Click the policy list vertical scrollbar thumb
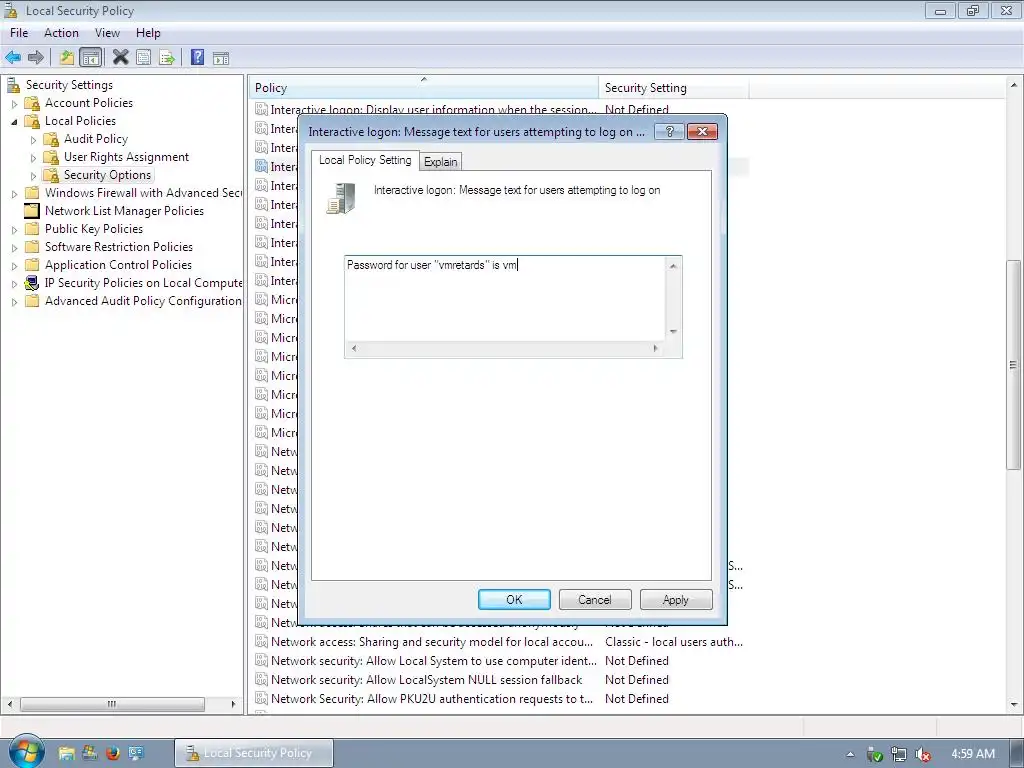This screenshot has height=768, width=1024. click(1014, 364)
